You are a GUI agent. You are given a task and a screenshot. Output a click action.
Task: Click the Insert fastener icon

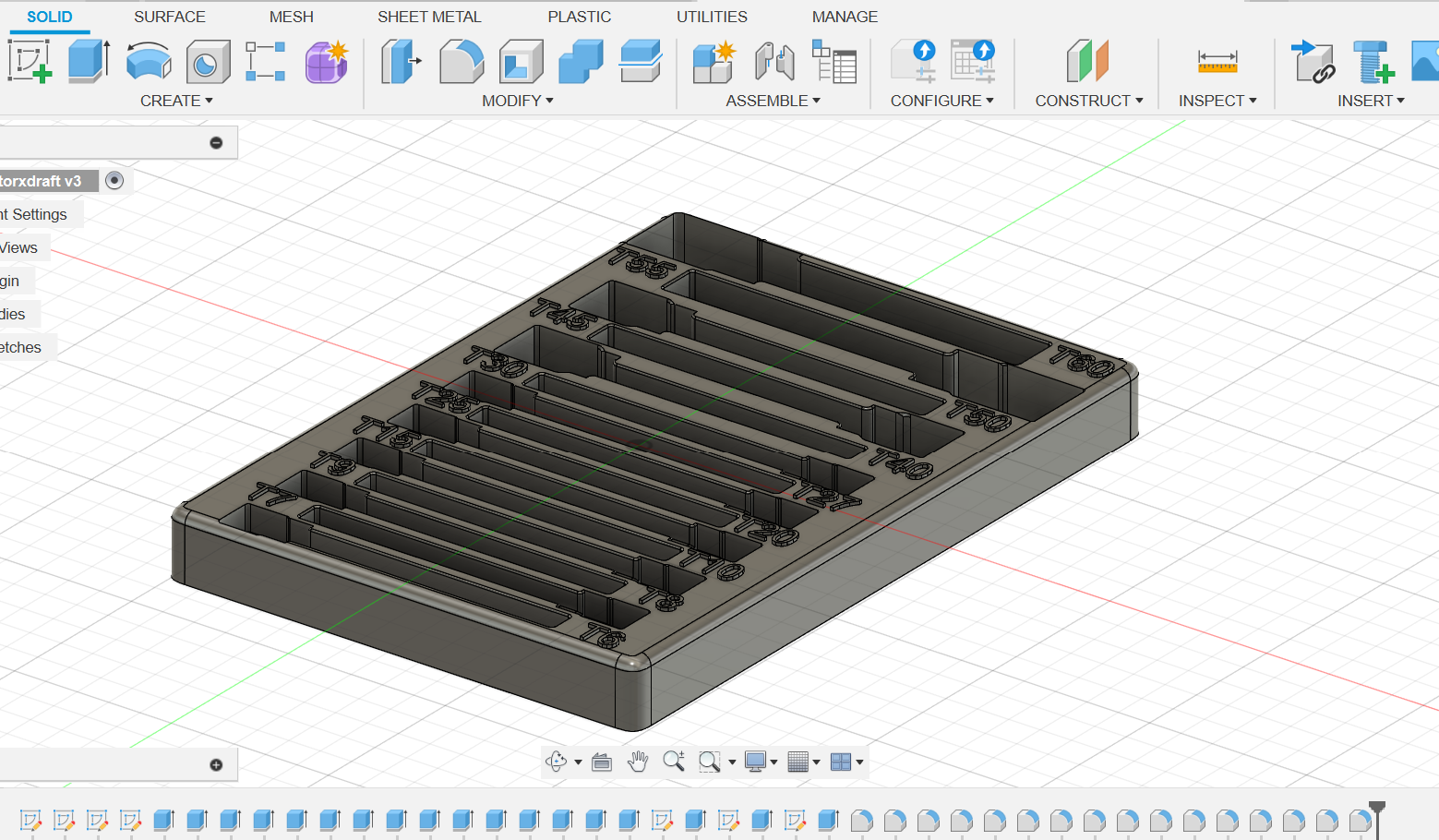1373,61
